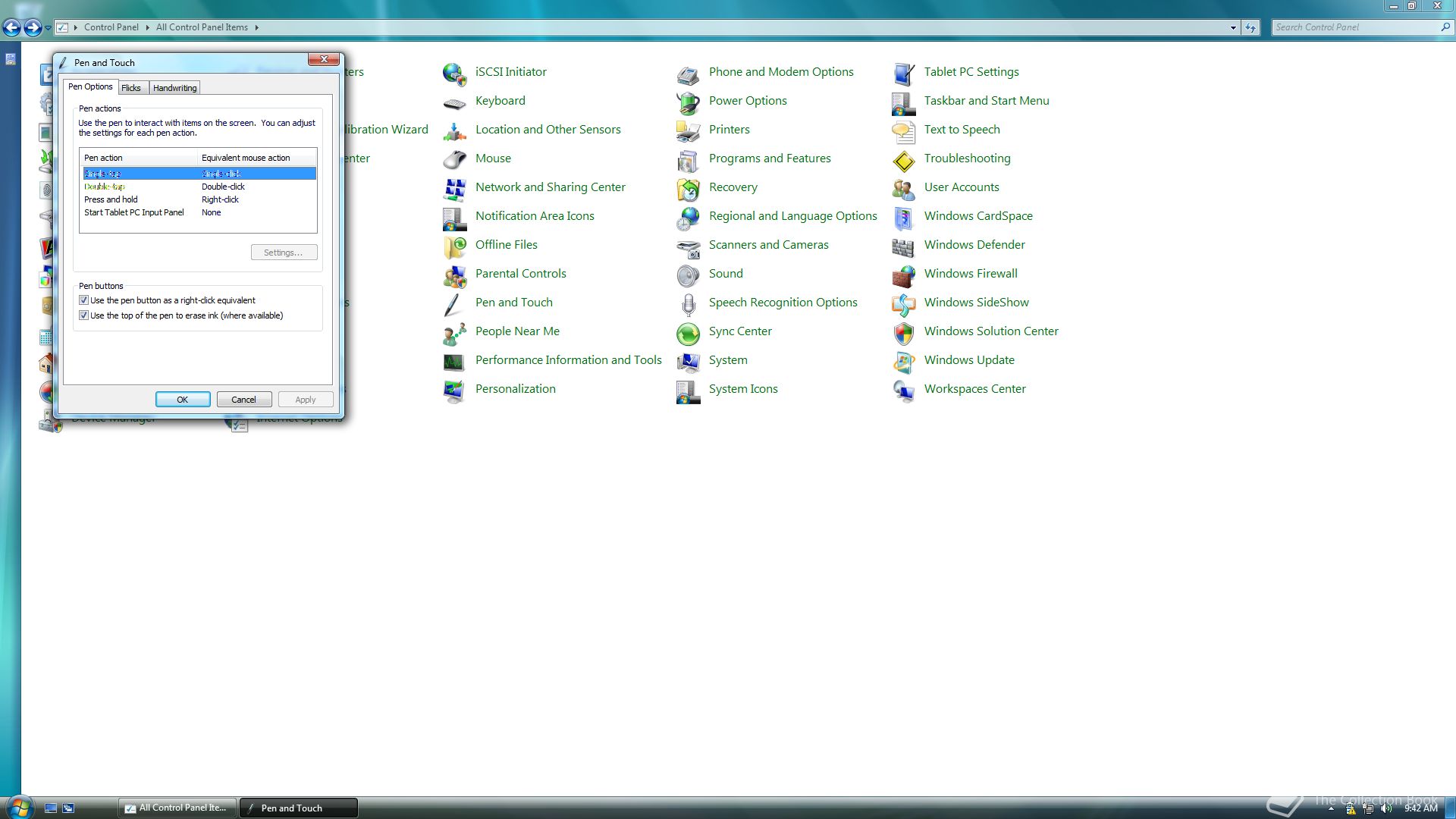Open the System Icons link
Screen dimensions: 1456x819
(x=743, y=389)
